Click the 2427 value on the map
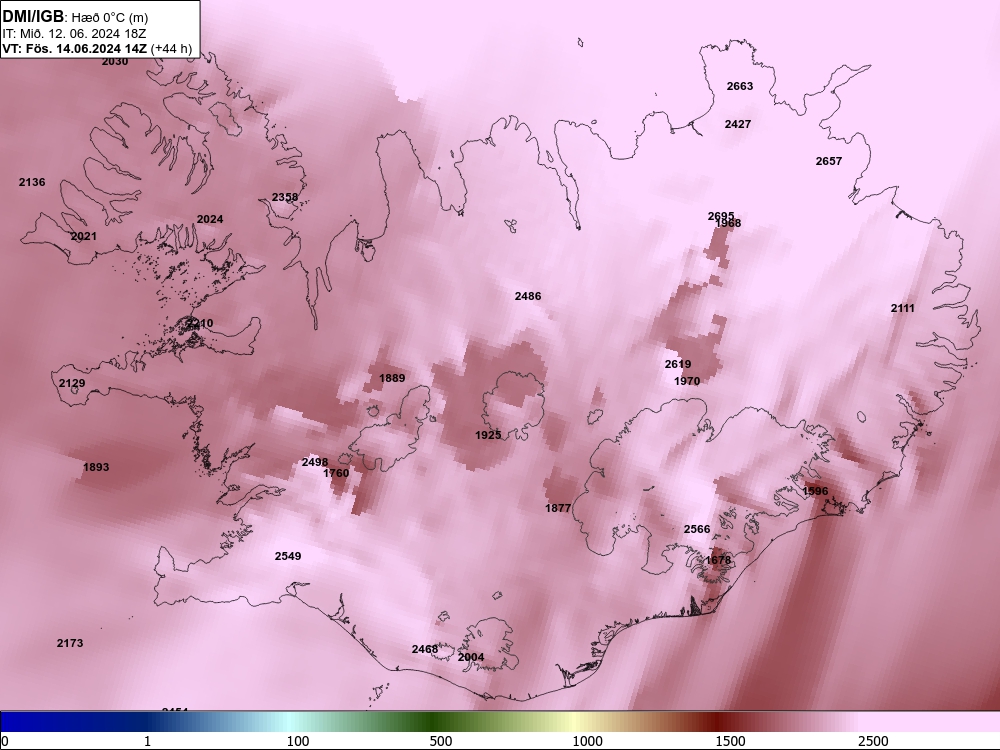1000x750 pixels. pos(738,124)
